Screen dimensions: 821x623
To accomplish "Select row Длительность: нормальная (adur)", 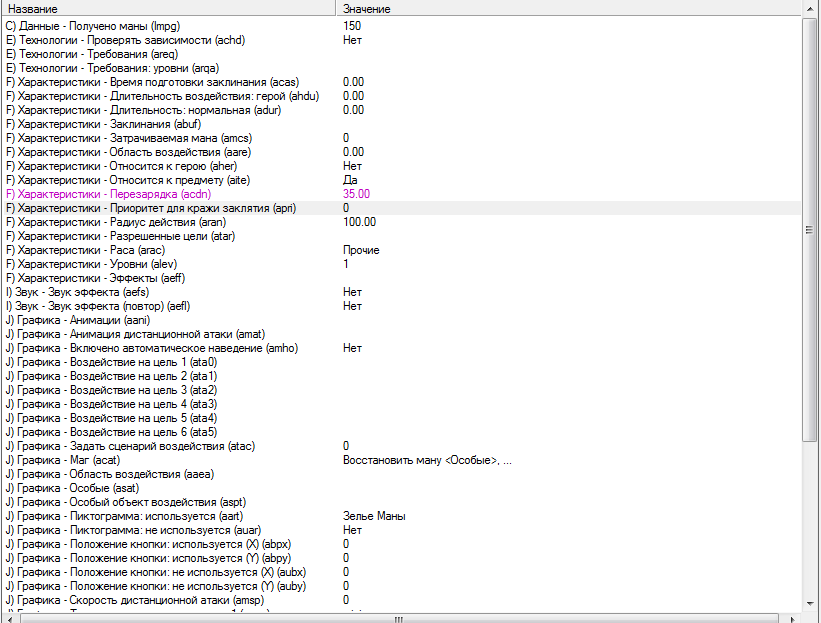I will pos(402,110).
